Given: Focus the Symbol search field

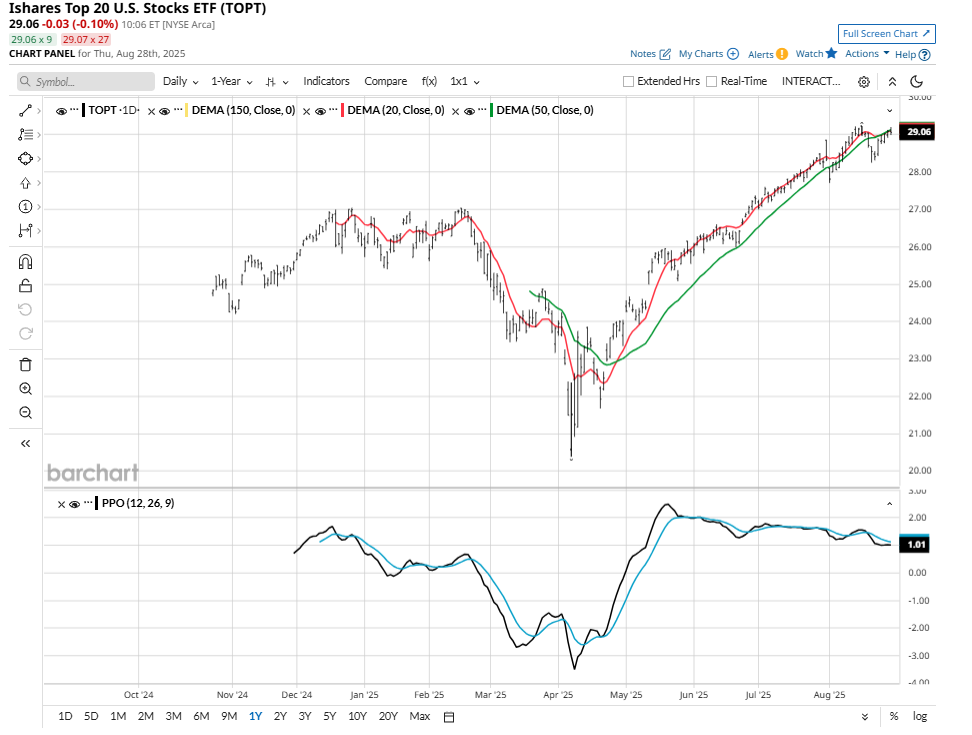Looking at the screenshot, I should 86,82.
